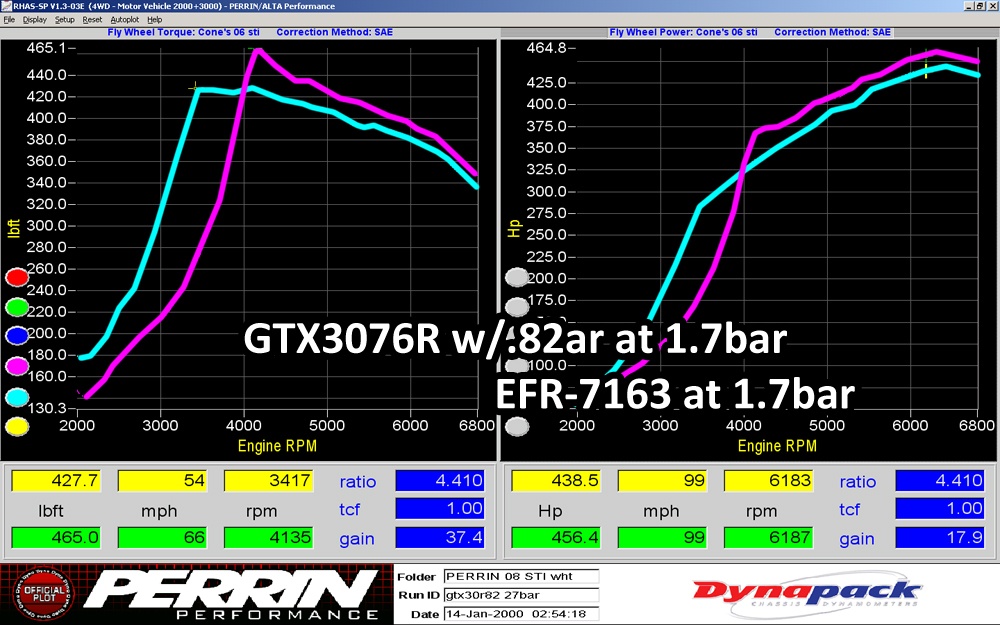Click the Date field 14-Jan-2000
Image resolution: width=1000 pixels, height=625 pixels.
(x=521, y=614)
